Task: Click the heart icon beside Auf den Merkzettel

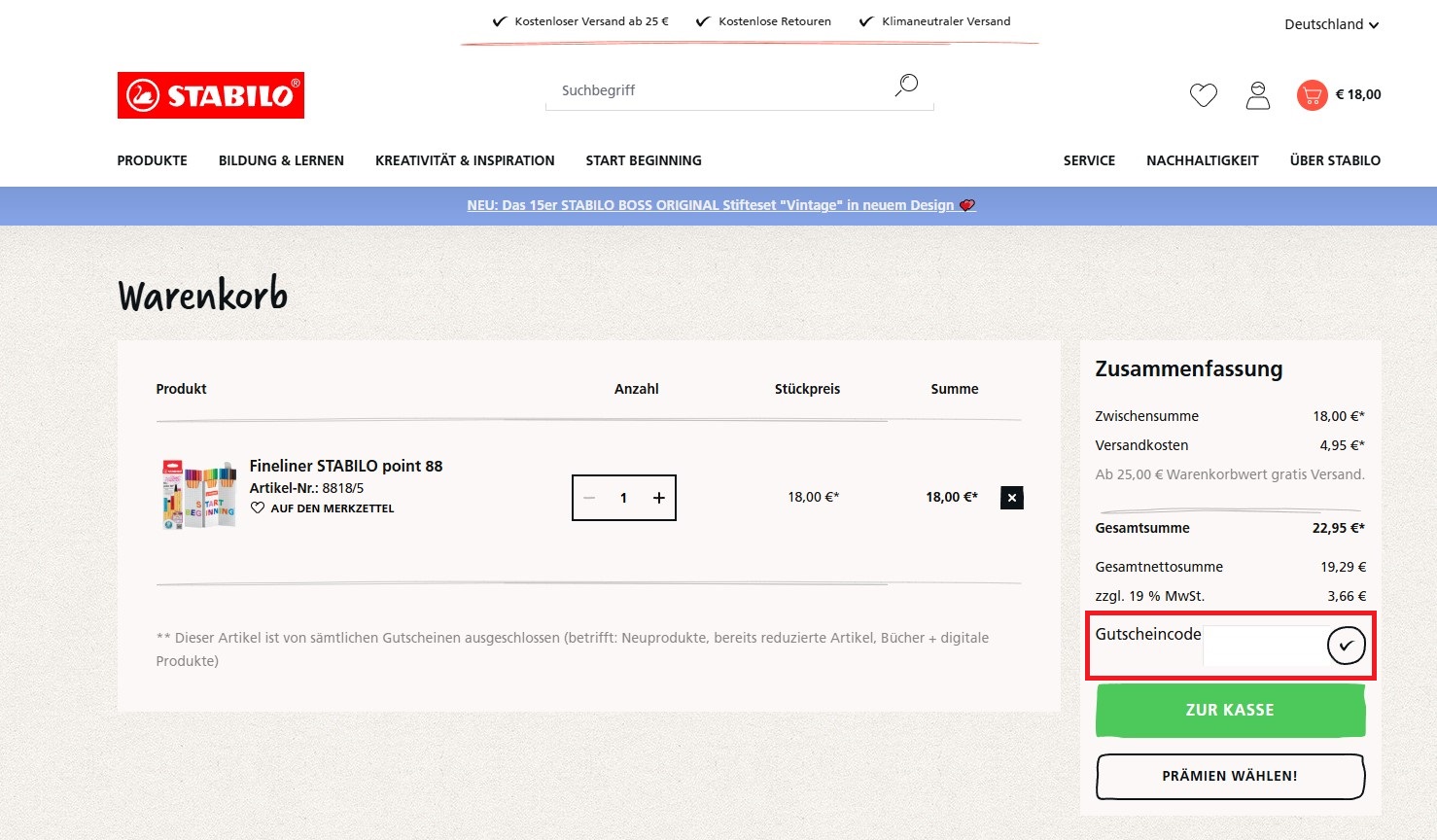Action: coord(258,508)
